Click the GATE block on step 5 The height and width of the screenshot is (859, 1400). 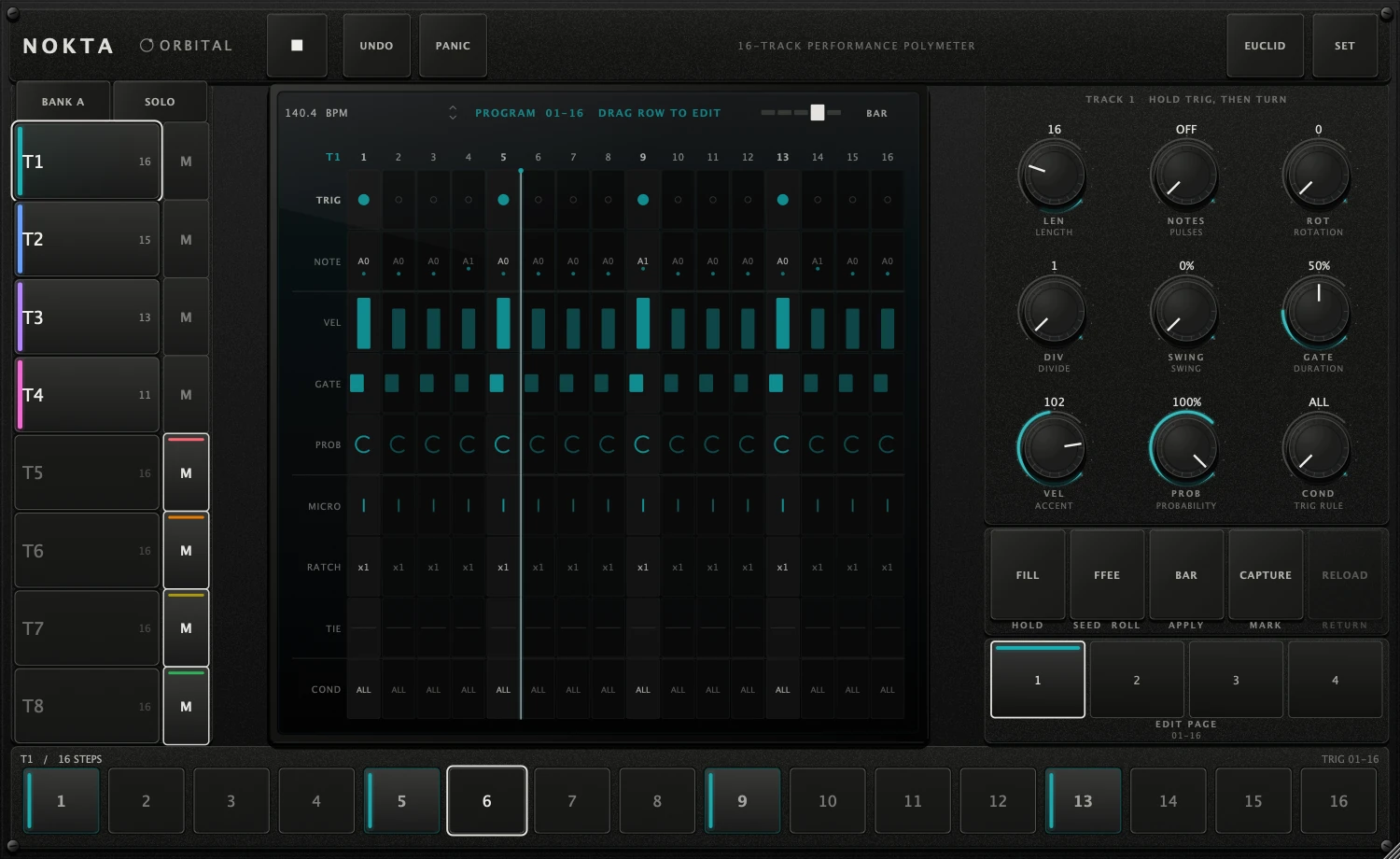pos(497,383)
